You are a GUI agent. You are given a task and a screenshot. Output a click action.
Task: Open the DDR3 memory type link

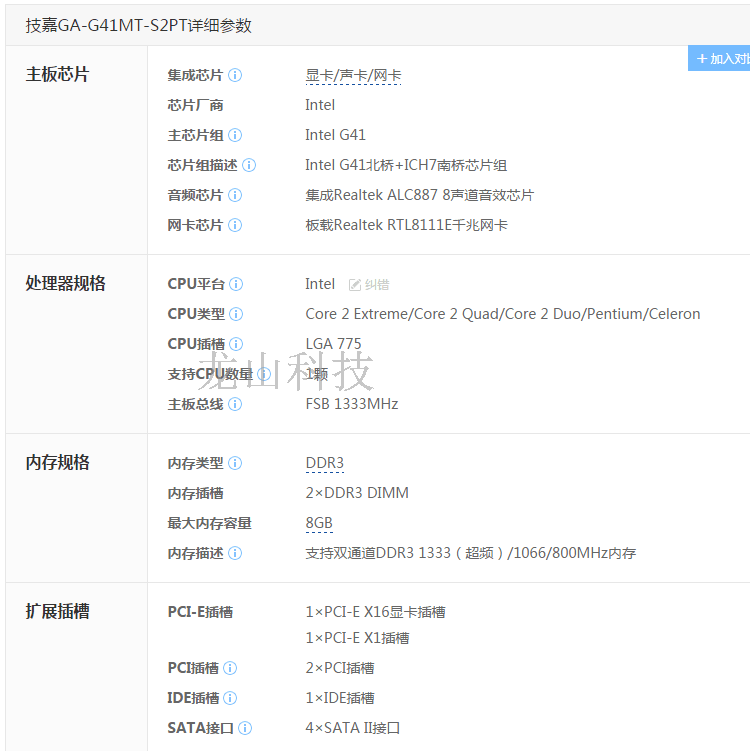pyautogui.click(x=325, y=463)
